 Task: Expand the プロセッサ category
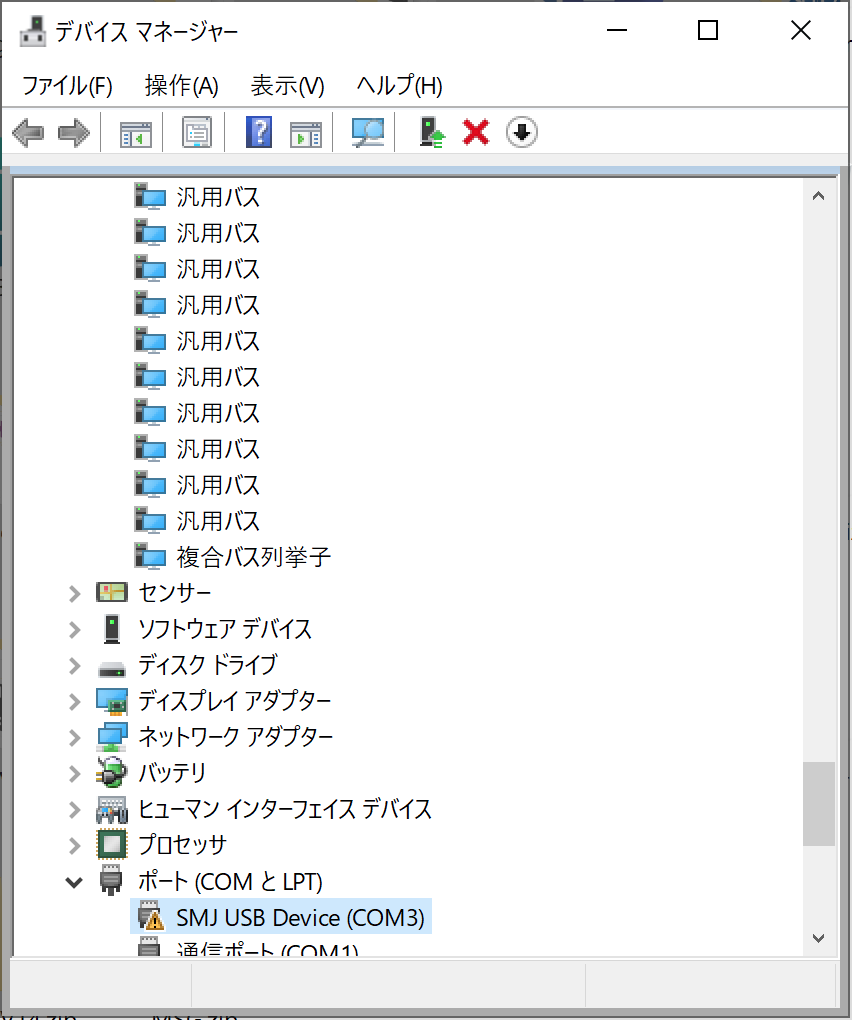[74, 845]
